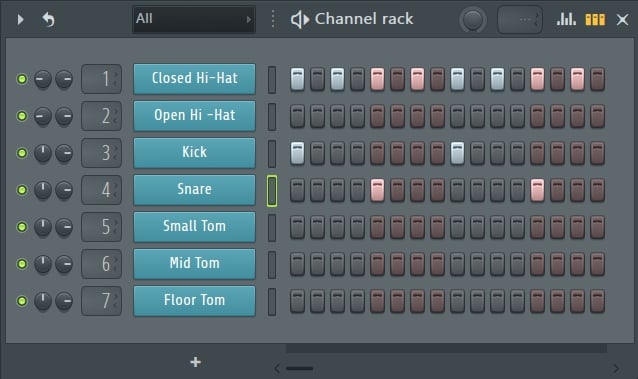
Task: Mute the Kick channel
Action: [x=22, y=153]
